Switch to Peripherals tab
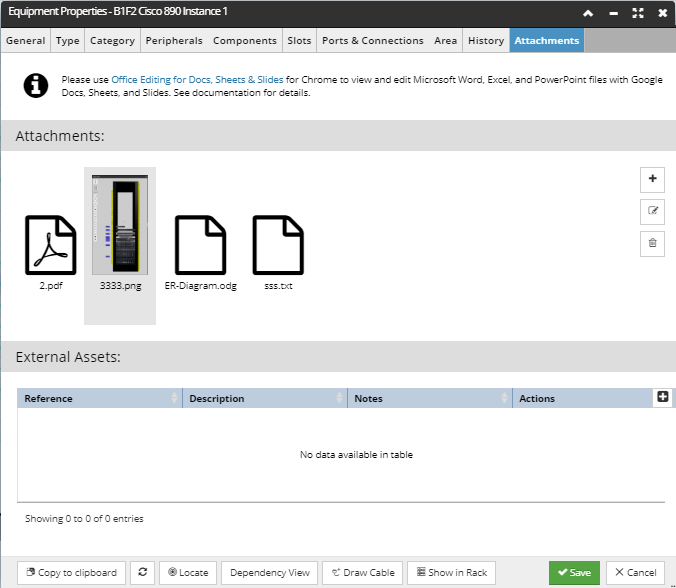 point(174,41)
